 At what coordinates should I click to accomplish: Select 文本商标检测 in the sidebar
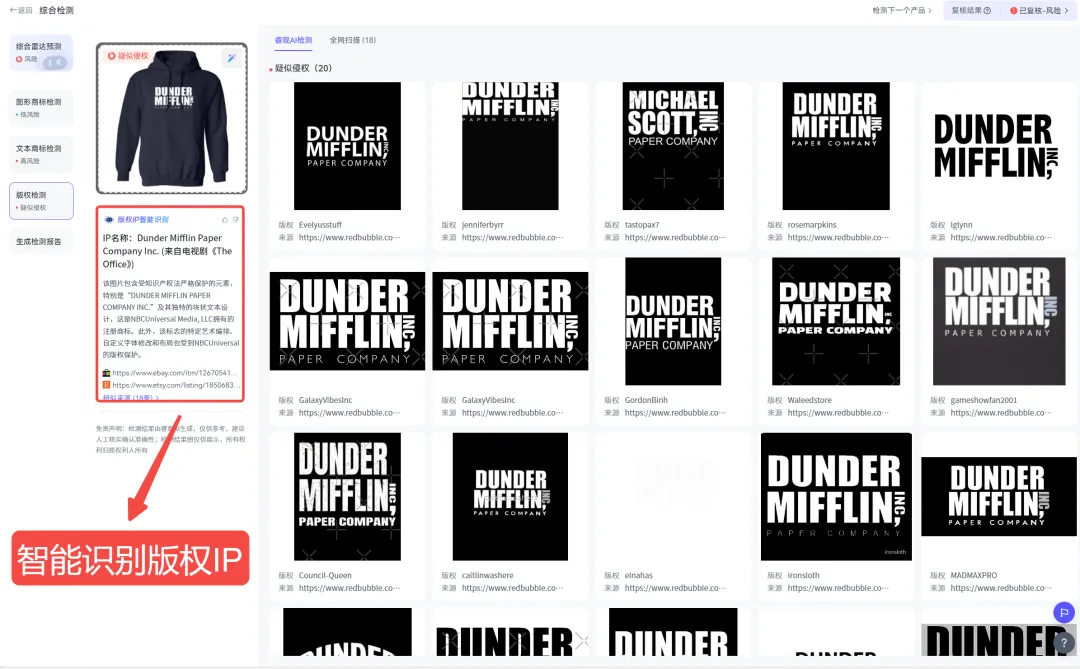pyautogui.click(x=41, y=154)
